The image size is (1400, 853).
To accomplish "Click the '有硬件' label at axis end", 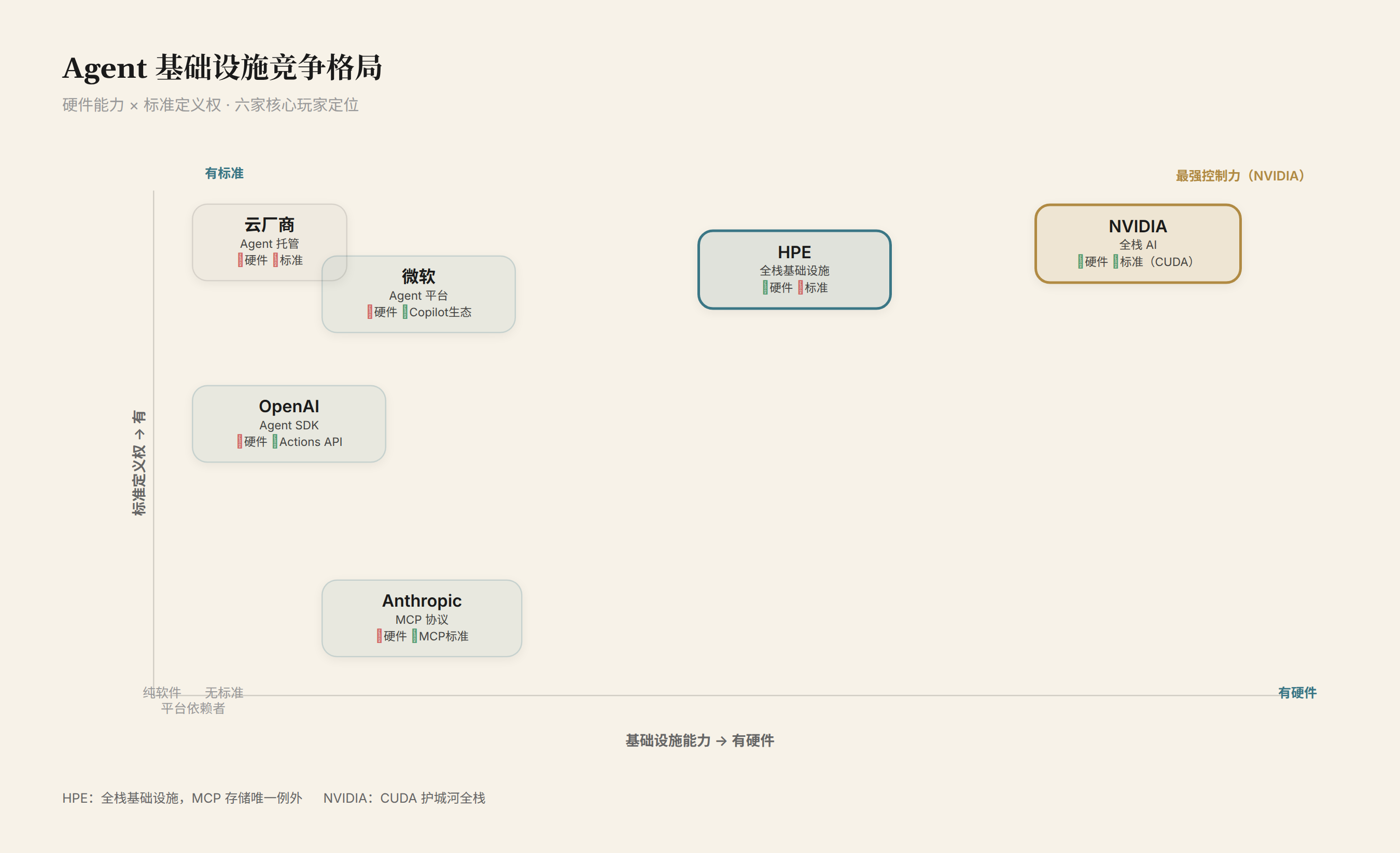I will 1298,693.
